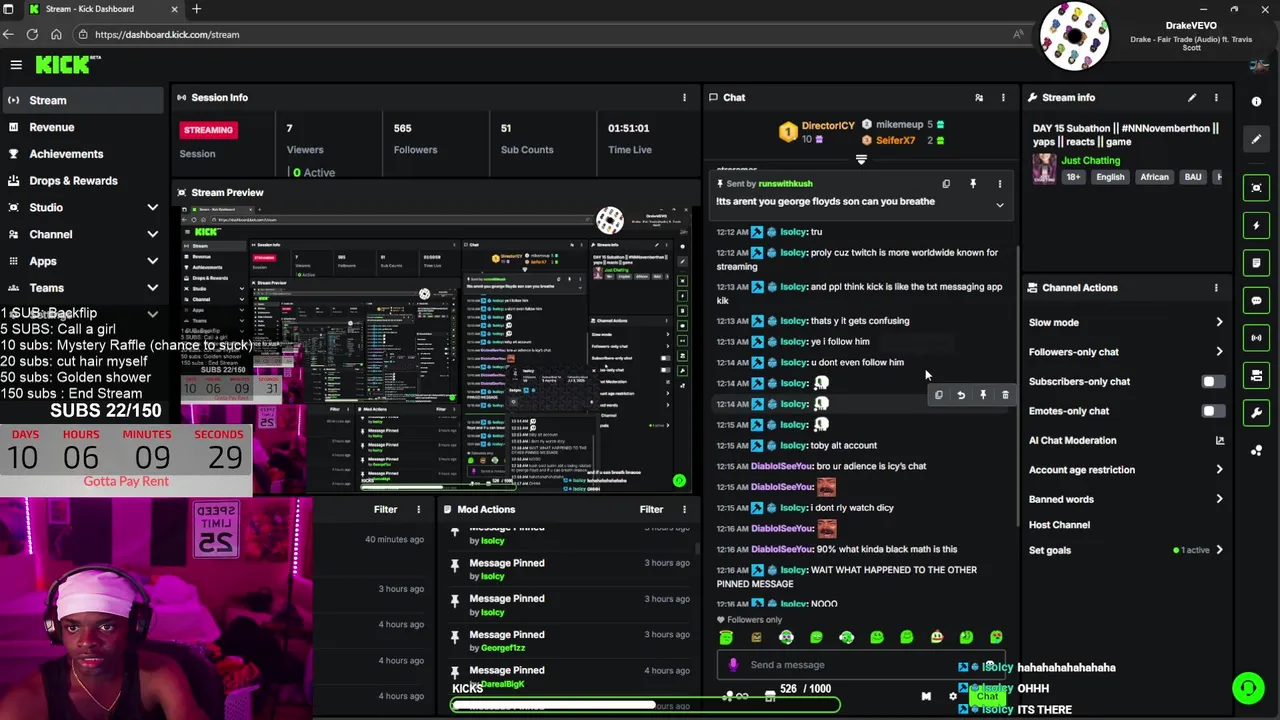Expand the Apps sidebar section

[x=152, y=261]
